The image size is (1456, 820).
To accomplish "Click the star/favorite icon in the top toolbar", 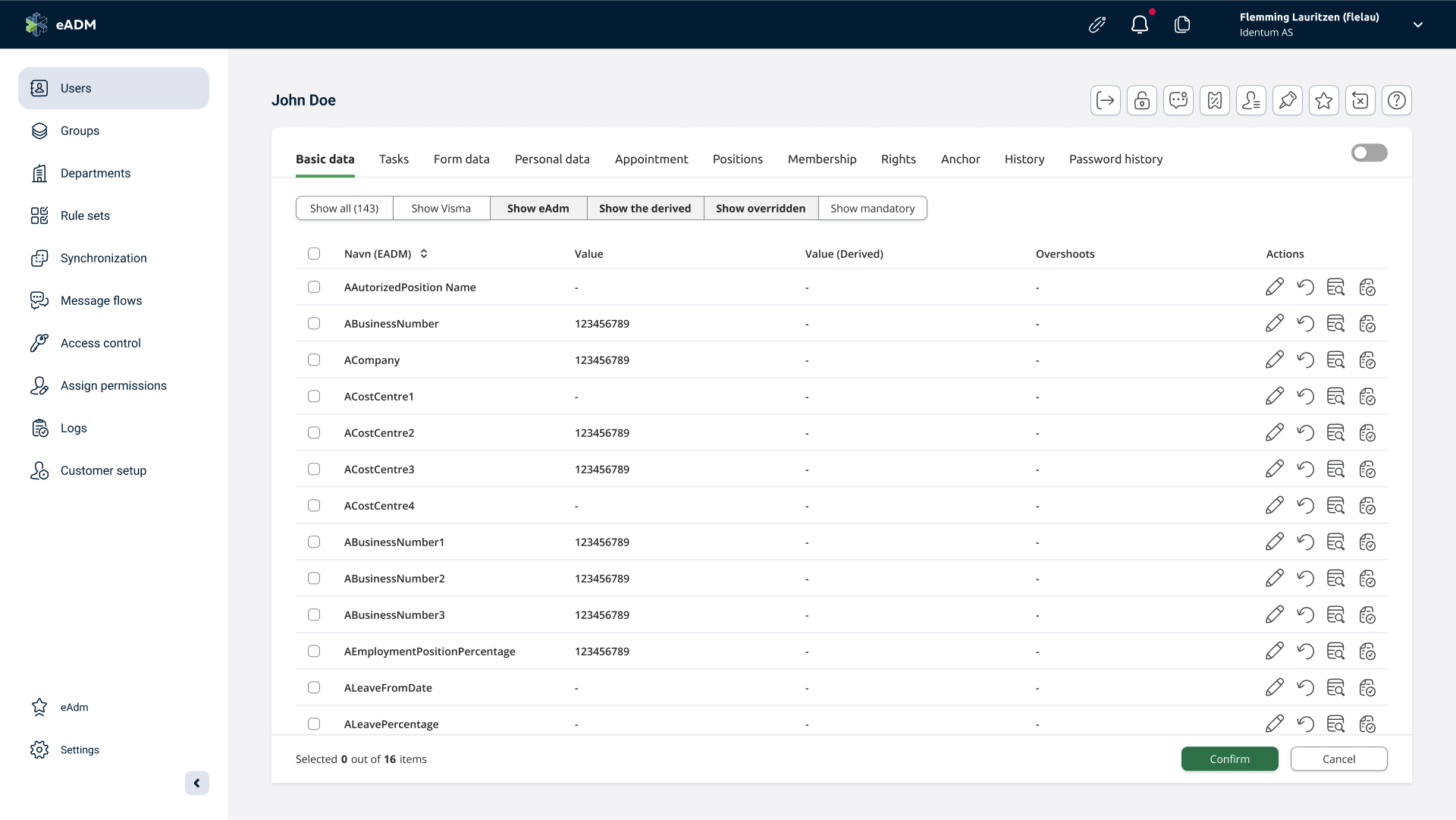I will [x=1324, y=100].
